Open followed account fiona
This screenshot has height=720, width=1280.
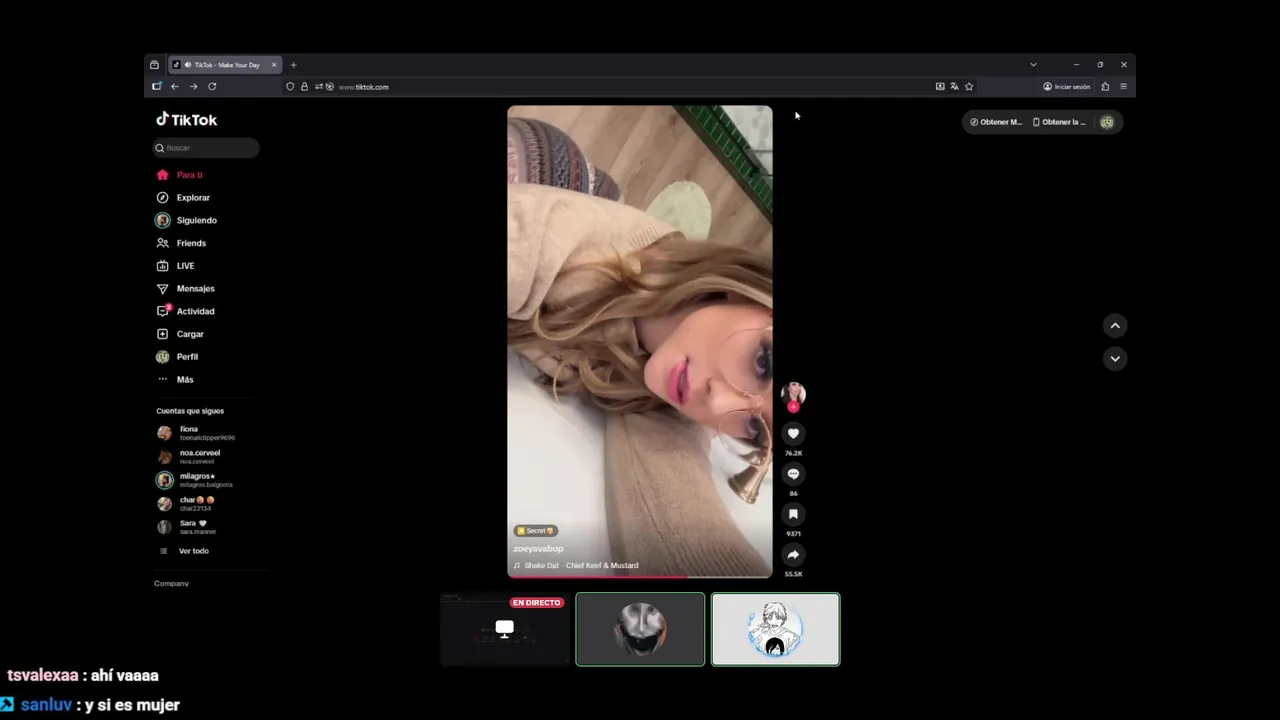pyautogui.click(x=196, y=433)
